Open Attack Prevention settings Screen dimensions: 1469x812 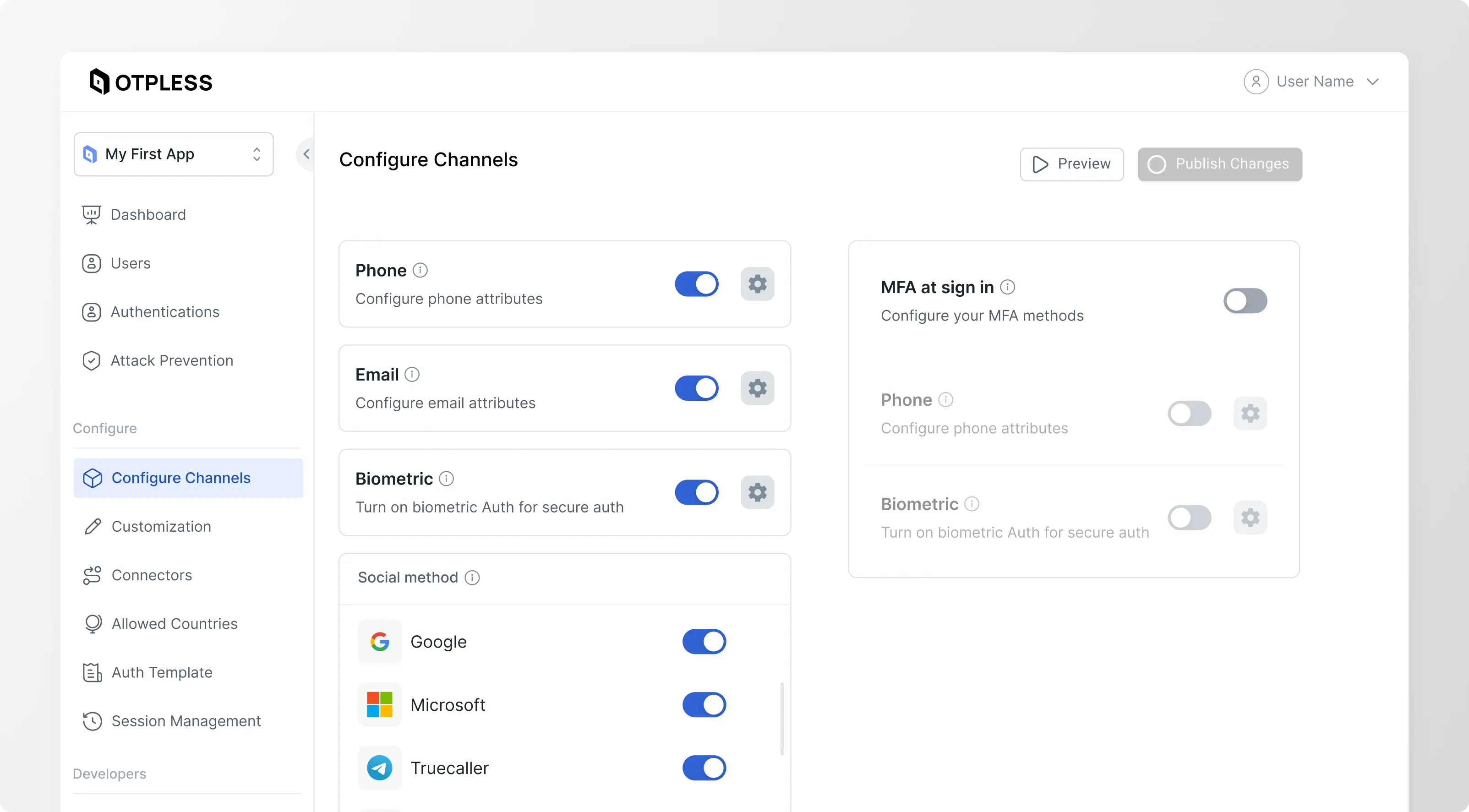pos(172,360)
